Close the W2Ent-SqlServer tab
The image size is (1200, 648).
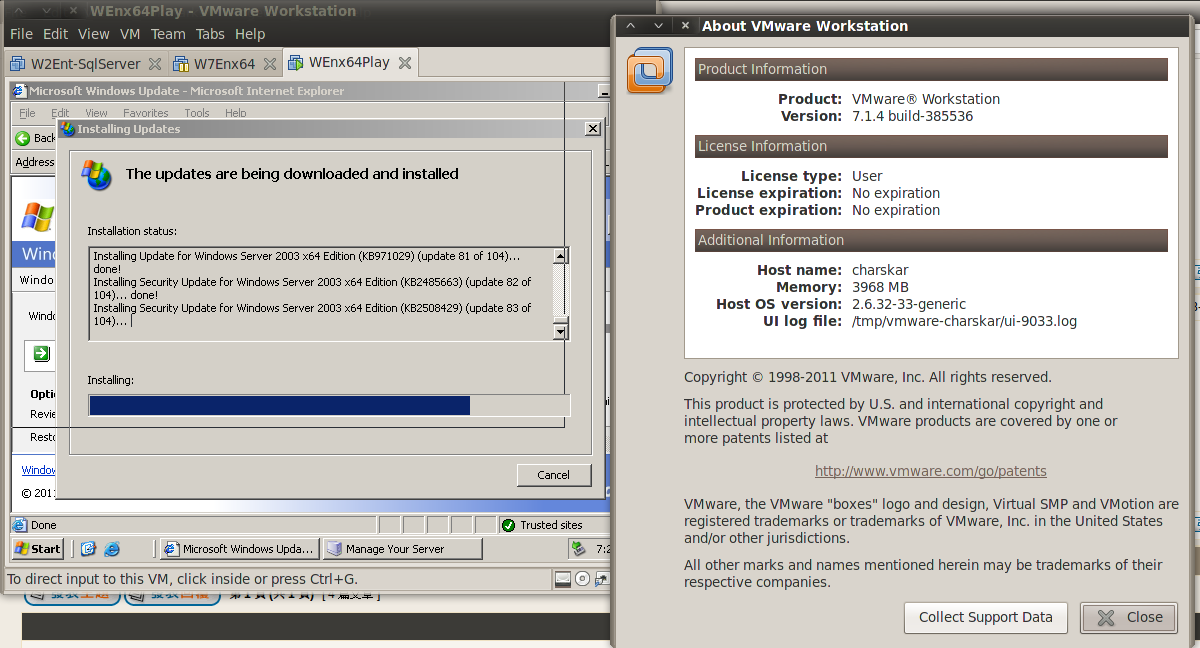click(x=155, y=64)
